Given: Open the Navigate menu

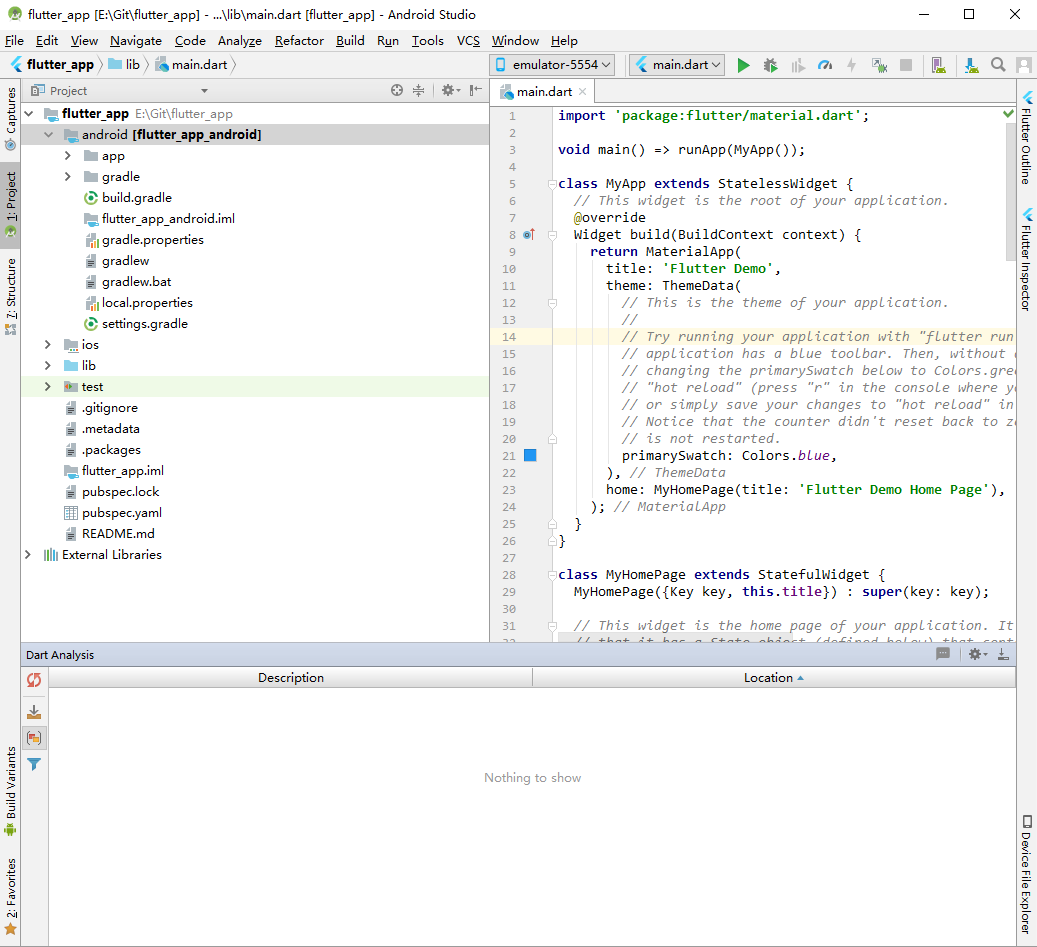Looking at the screenshot, I should [x=136, y=41].
